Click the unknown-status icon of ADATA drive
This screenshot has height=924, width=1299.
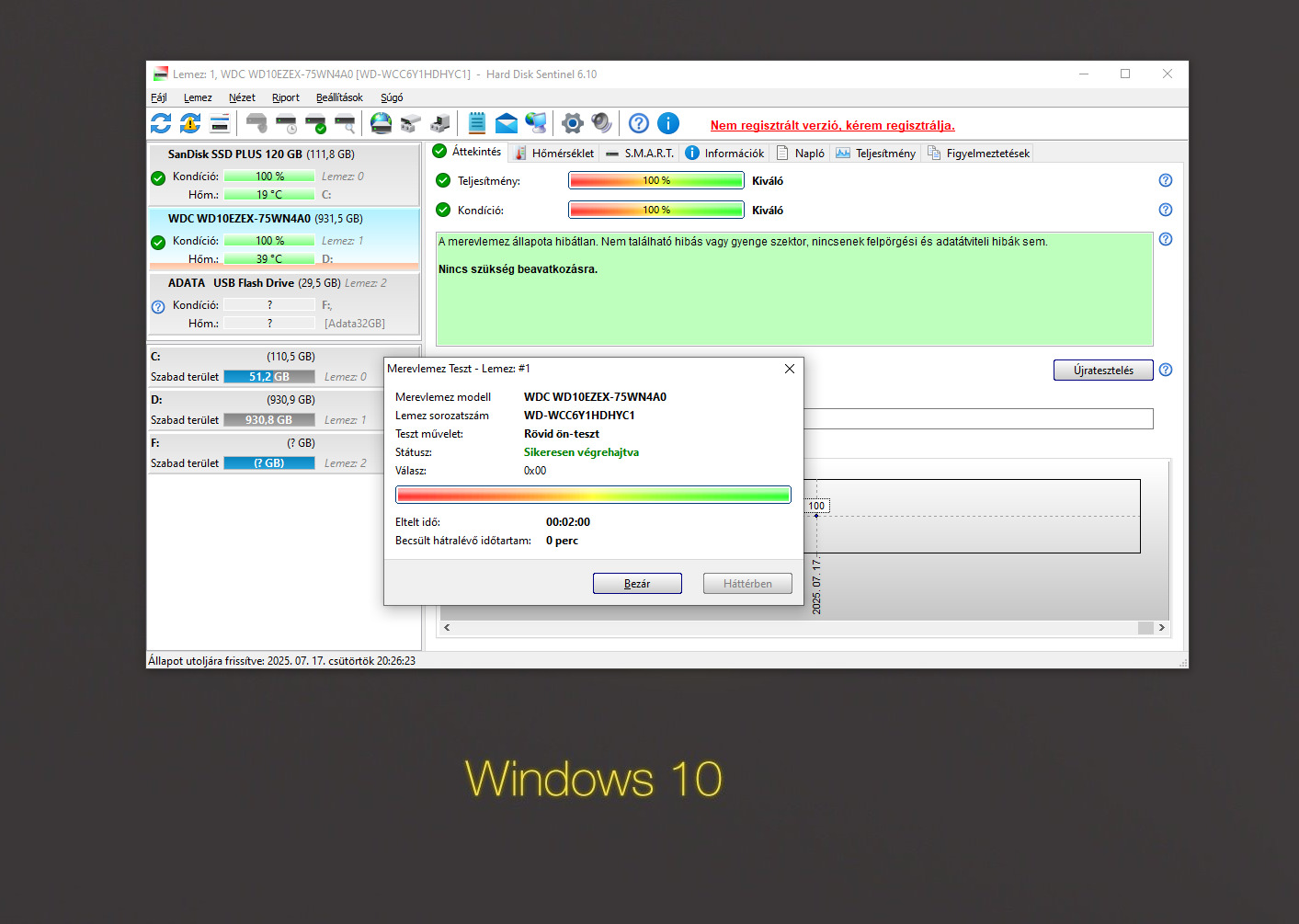point(158,307)
